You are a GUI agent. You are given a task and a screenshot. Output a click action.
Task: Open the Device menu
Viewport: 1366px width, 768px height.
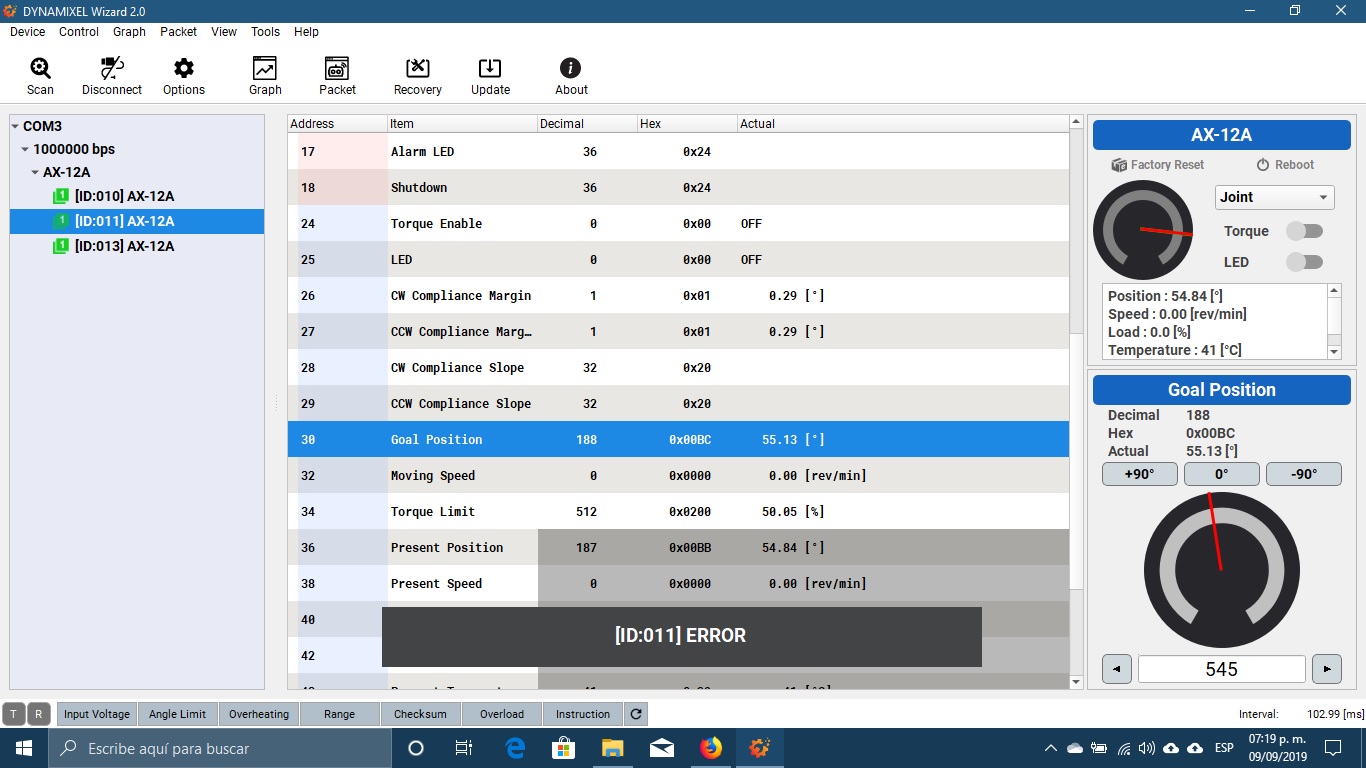click(27, 31)
